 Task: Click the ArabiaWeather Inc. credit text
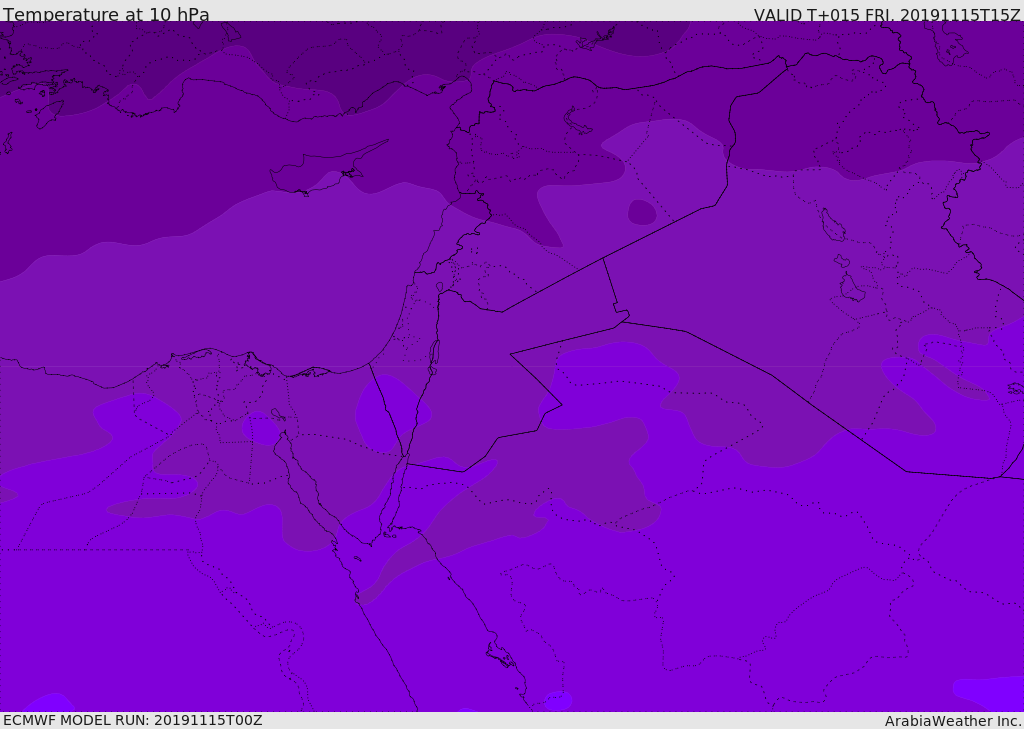953,721
